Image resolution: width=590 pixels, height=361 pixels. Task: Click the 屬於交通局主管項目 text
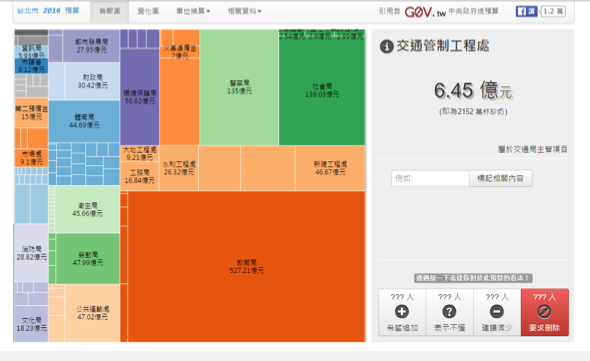click(532, 149)
